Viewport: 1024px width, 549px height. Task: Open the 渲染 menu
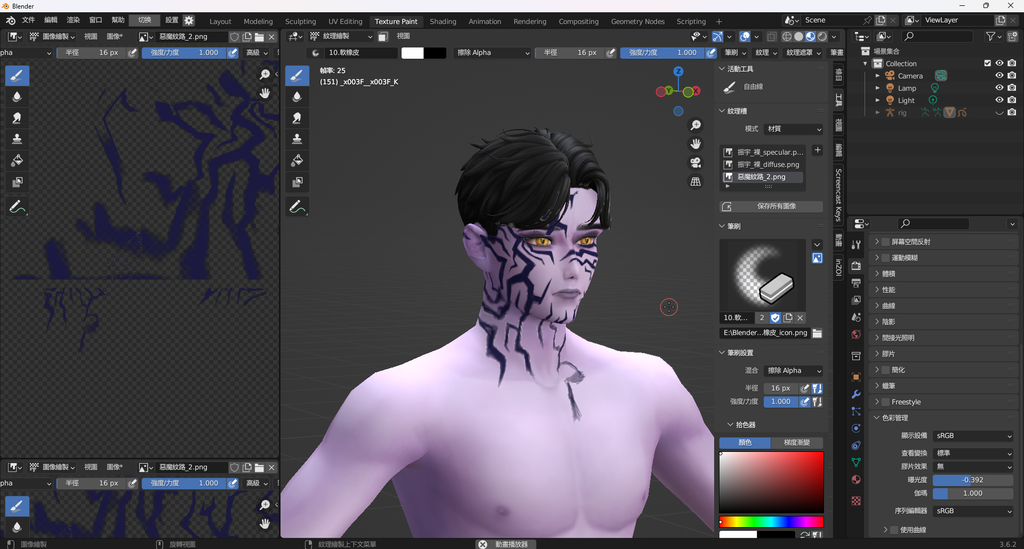[x=73, y=20]
